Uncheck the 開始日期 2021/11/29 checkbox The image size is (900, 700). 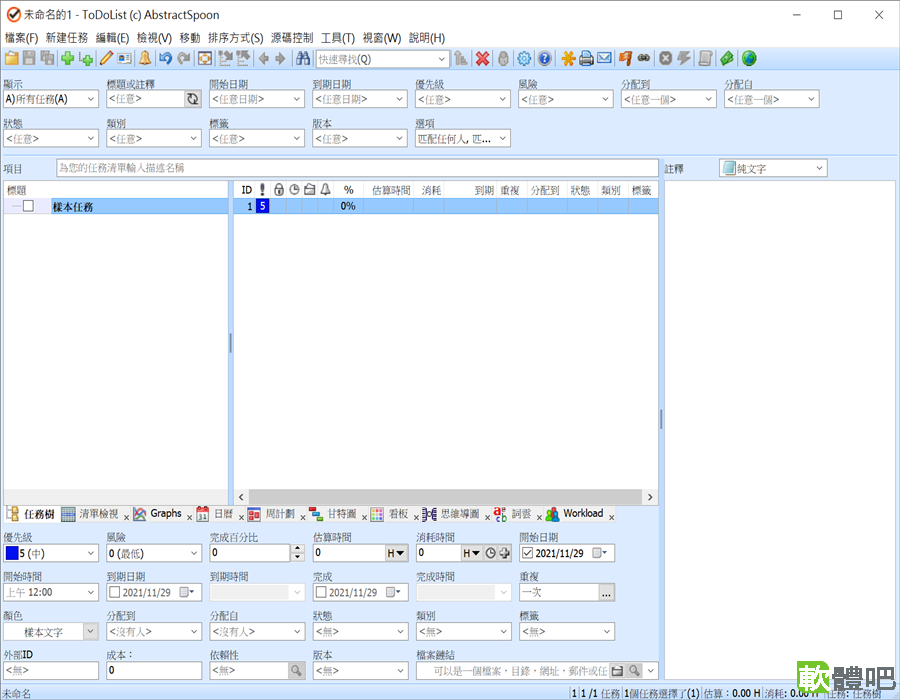coord(527,553)
